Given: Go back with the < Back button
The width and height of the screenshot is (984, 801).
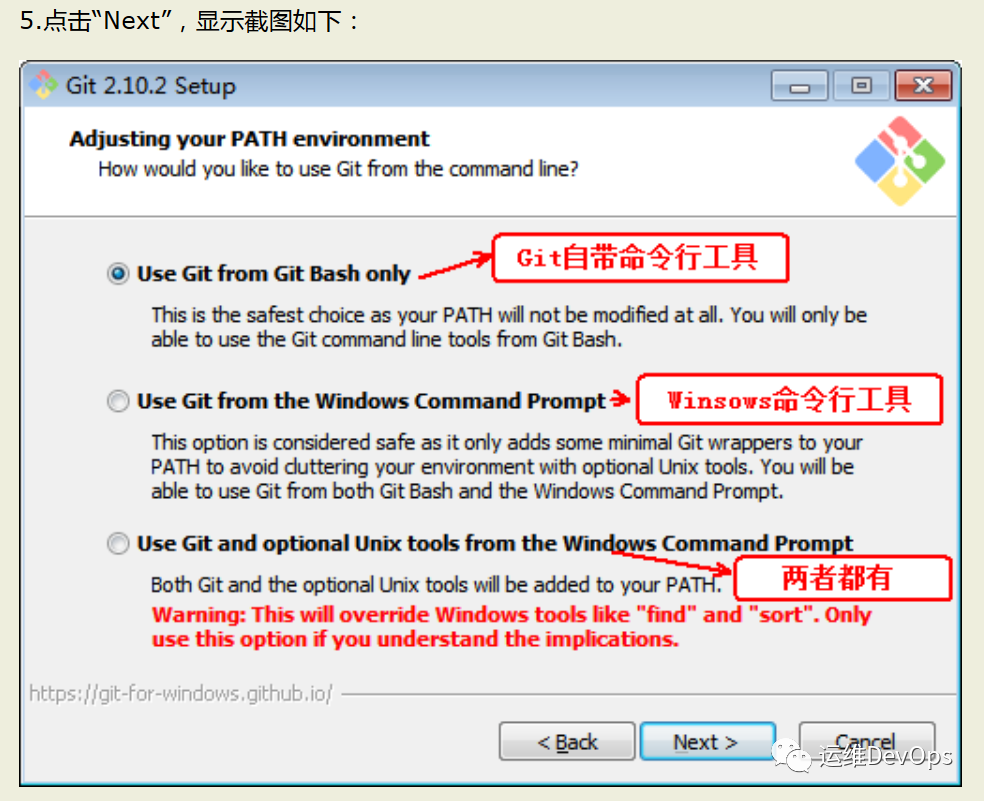Looking at the screenshot, I should coord(567,742).
